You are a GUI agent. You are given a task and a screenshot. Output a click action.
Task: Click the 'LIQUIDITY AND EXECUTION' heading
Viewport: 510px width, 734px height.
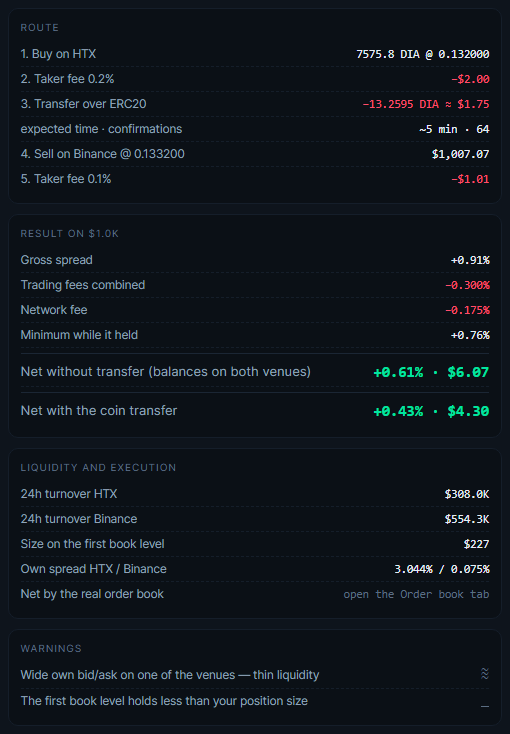(98, 468)
